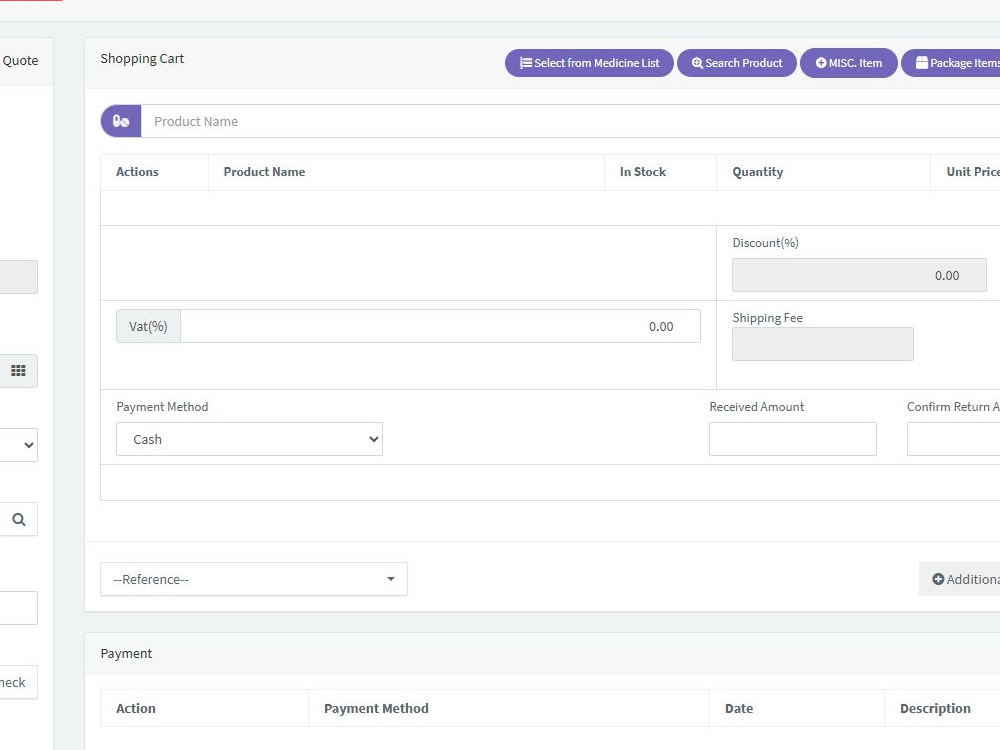The width and height of the screenshot is (1000, 750).
Task: Switch to the Quote tab
Action: (20, 61)
